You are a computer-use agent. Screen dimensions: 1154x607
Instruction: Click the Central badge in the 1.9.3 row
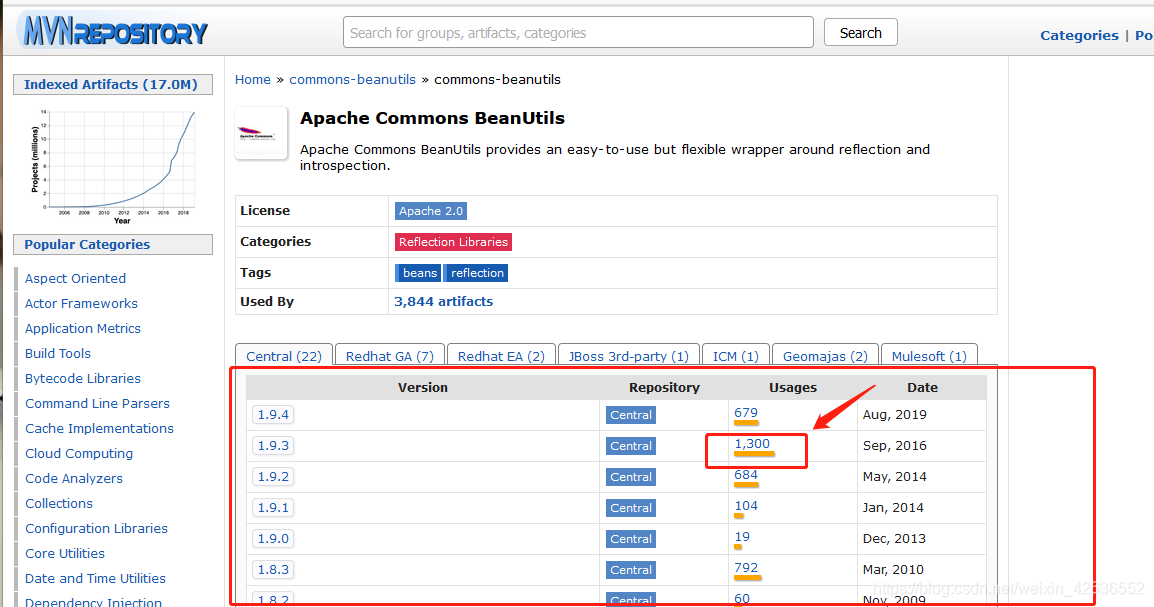coord(631,446)
